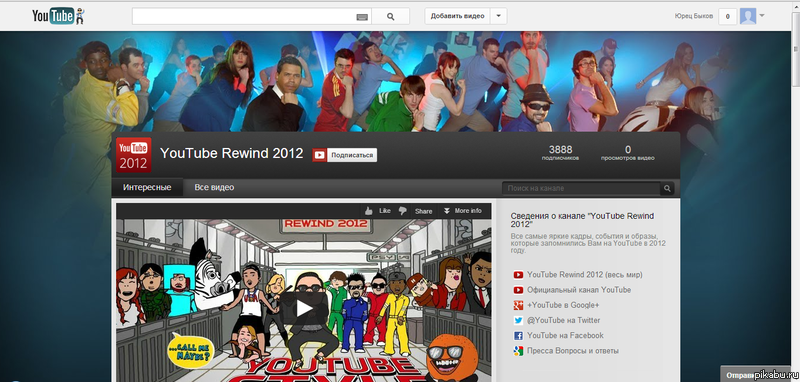The image size is (800, 382).
Task: Subscribe with the Подписаться button
Action: (352, 155)
